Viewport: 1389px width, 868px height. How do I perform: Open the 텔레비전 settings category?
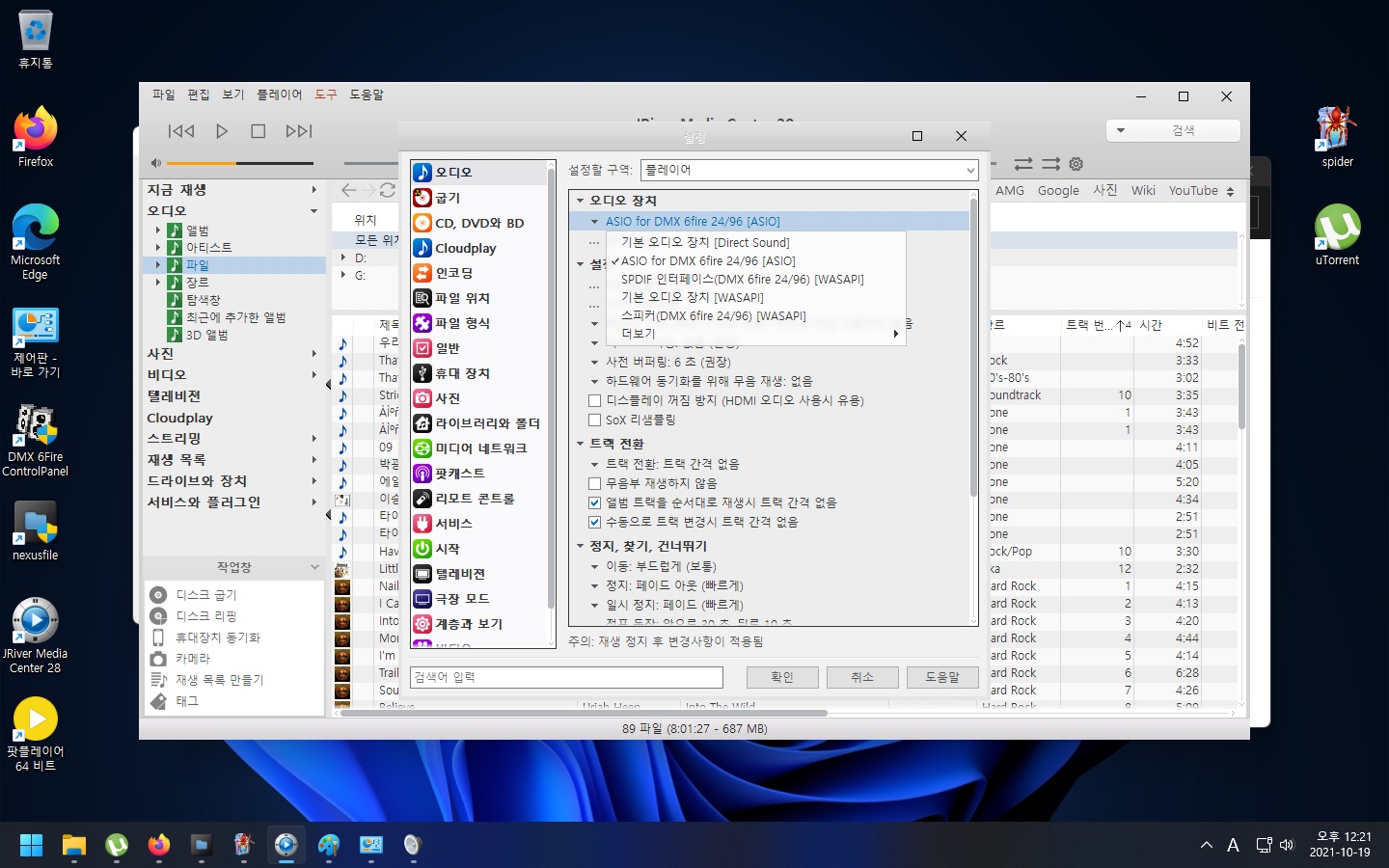[478, 574]
